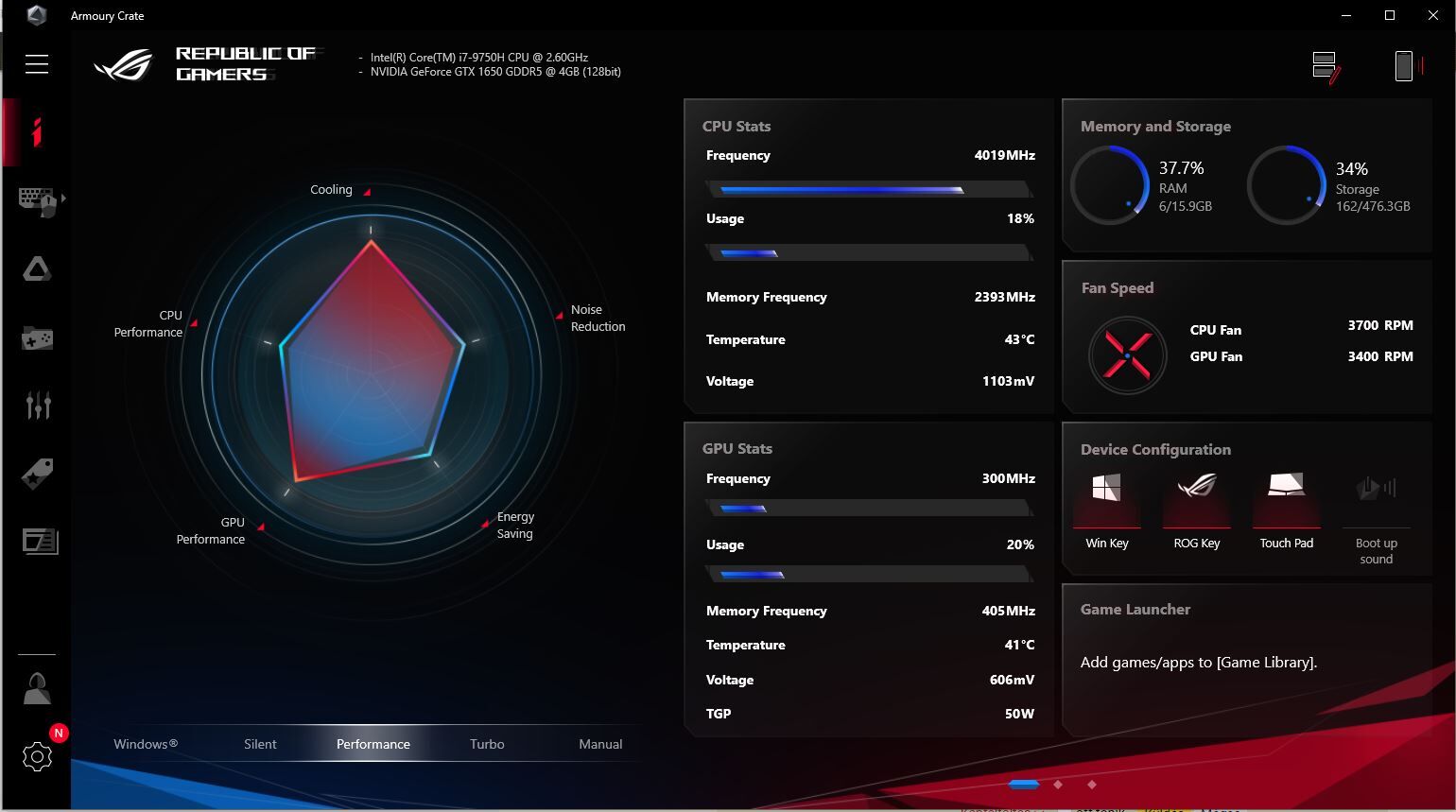Click the 162/476.3GB storage value
1456x812 pixels.
[x=1373, y=206]
